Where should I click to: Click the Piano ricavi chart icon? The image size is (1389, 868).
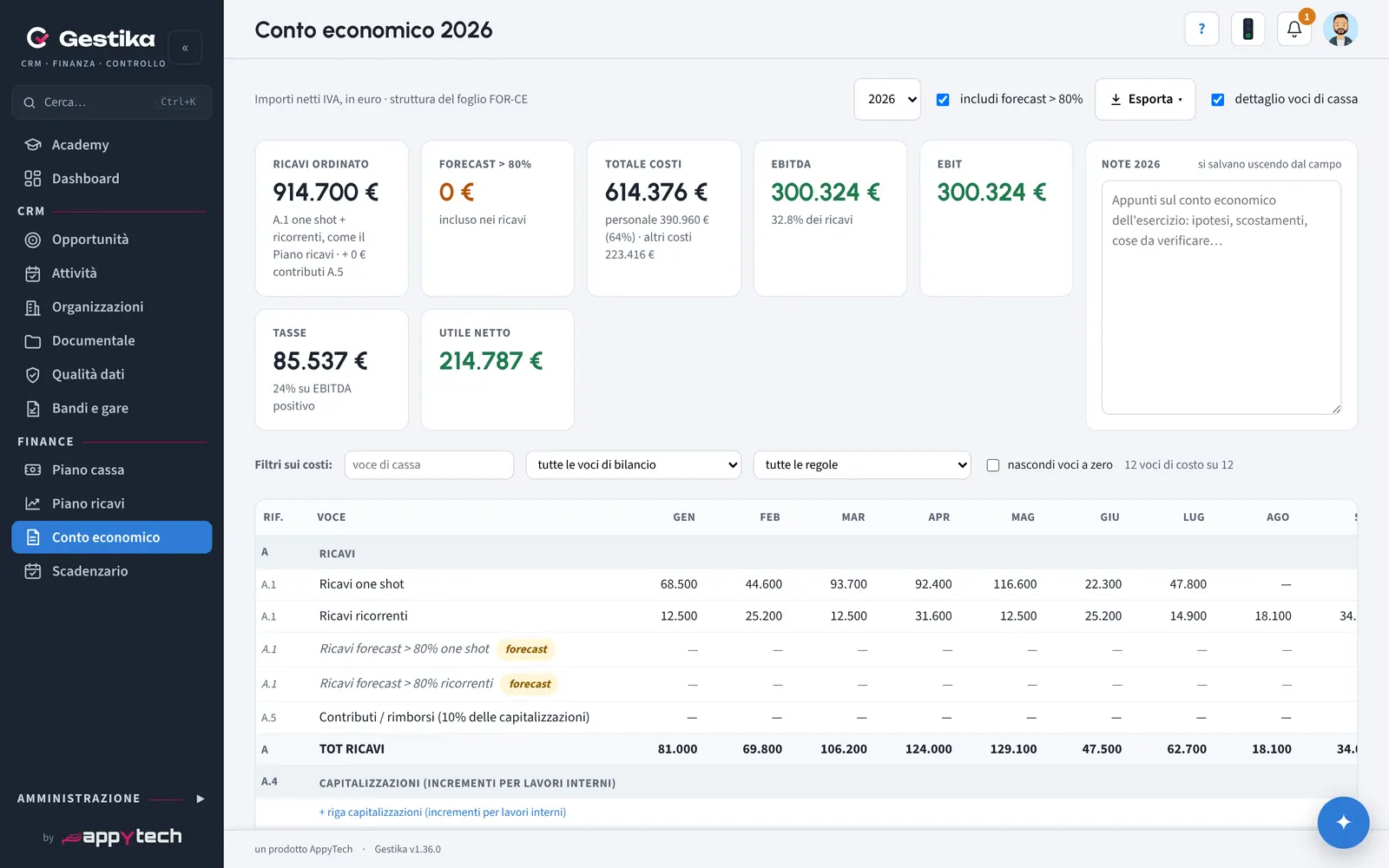pyautogui.click(x=33, y=503)
